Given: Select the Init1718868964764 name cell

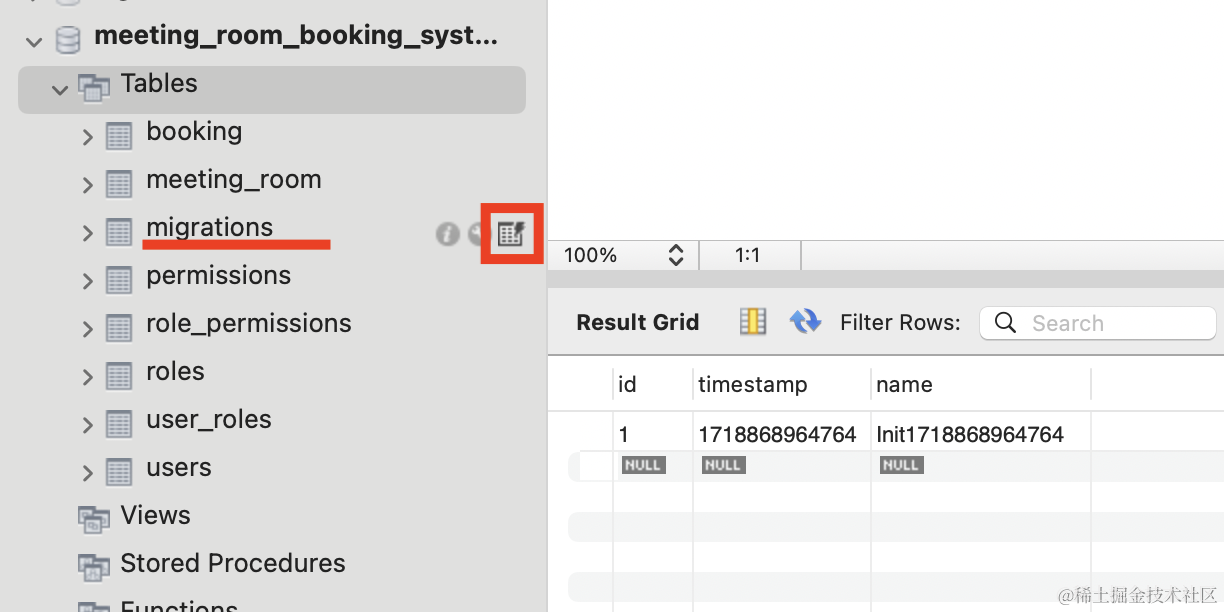Looking at the screenshot, I should pyautogui.click(x=970, y=435).
